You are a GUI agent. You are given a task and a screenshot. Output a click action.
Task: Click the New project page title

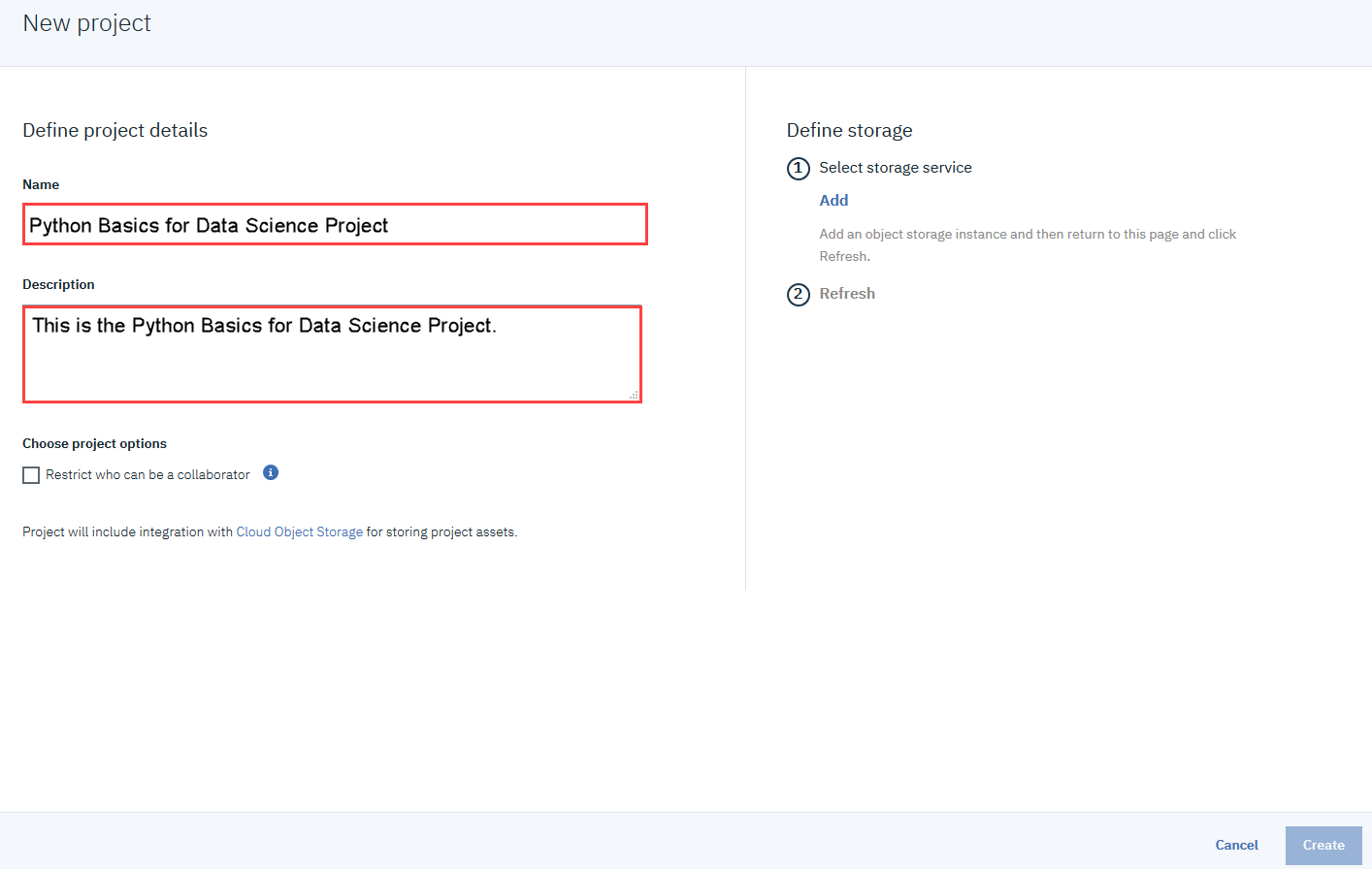pos(87,23)
